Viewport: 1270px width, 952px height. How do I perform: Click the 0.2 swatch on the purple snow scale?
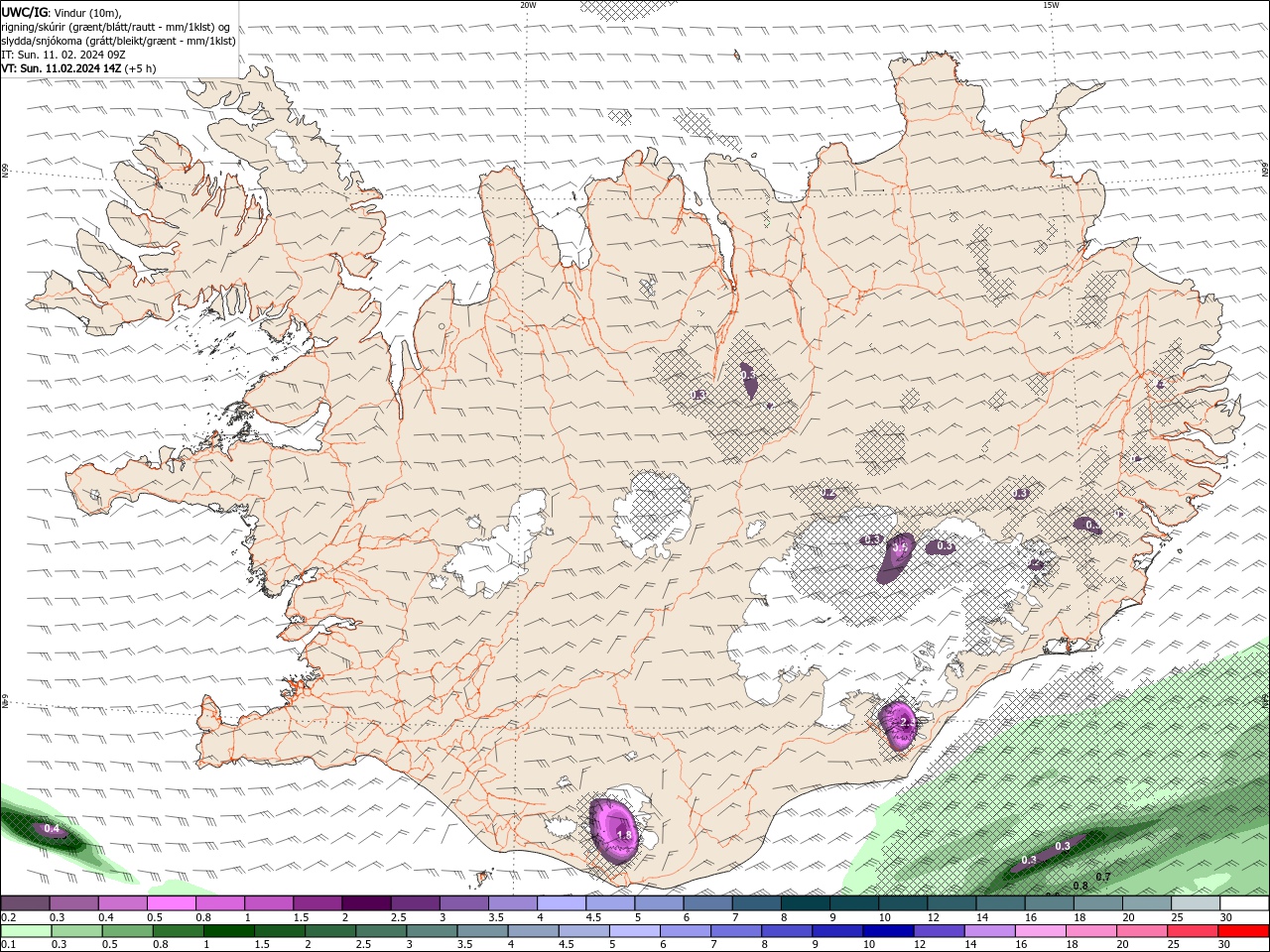click(x=25, y=903)
